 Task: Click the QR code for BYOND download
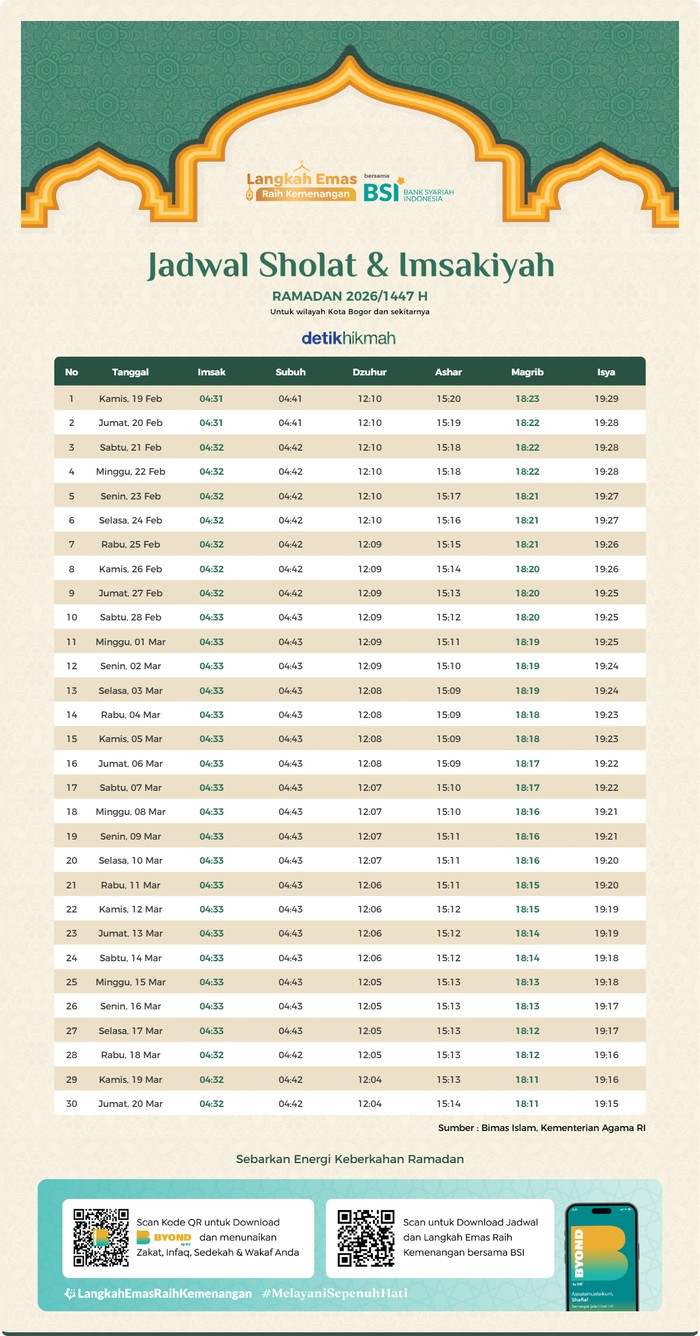click(x=101, y=1237)
